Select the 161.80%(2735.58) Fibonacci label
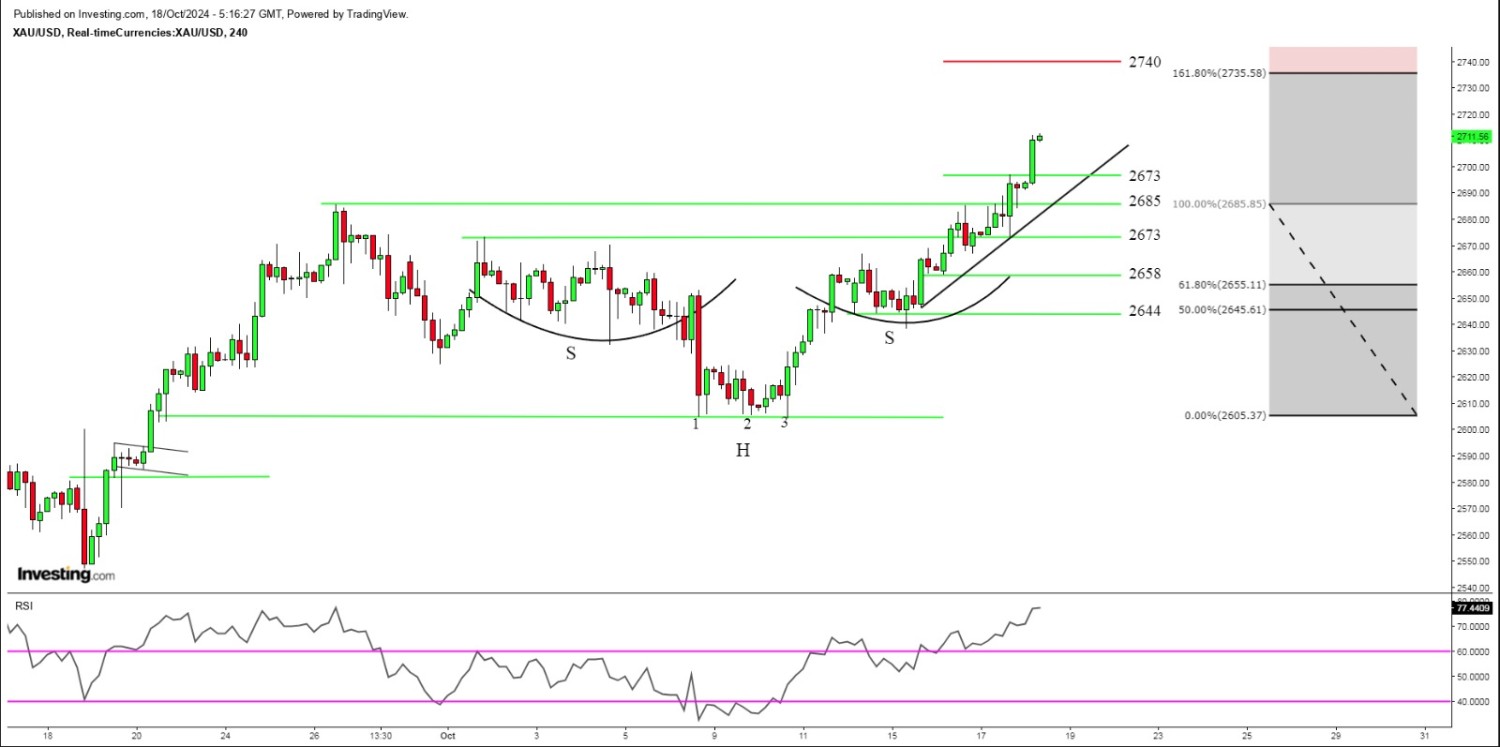 [1219, 73]
